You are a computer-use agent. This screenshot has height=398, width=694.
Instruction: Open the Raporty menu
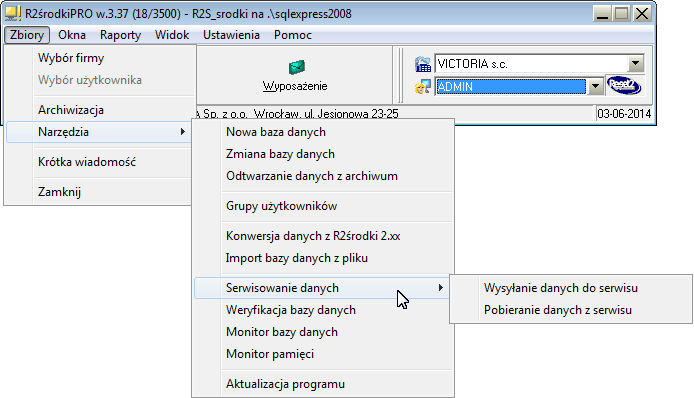(x=120, y=35)
